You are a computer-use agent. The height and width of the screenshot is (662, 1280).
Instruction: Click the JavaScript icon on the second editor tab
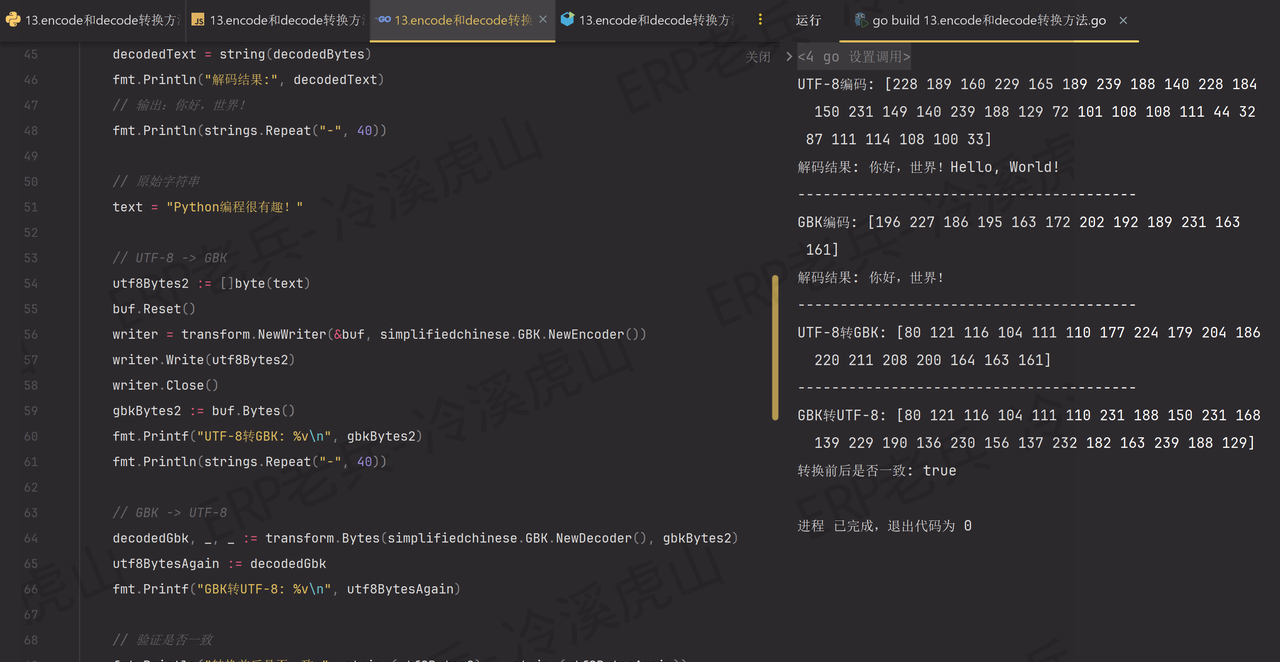tap(200, 19)
